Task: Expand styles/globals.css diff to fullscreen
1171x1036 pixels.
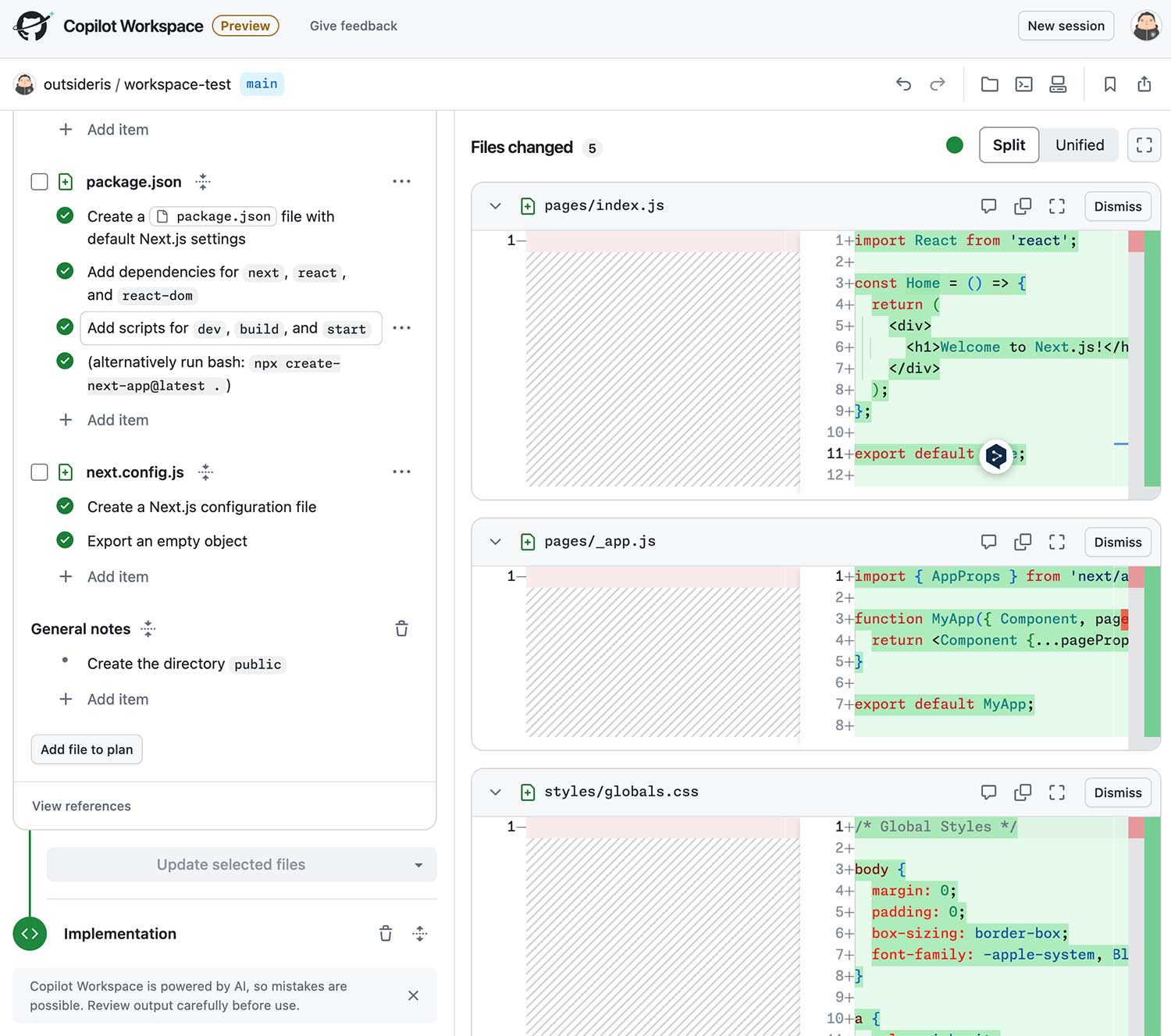Action: [x=1057, y=792]
